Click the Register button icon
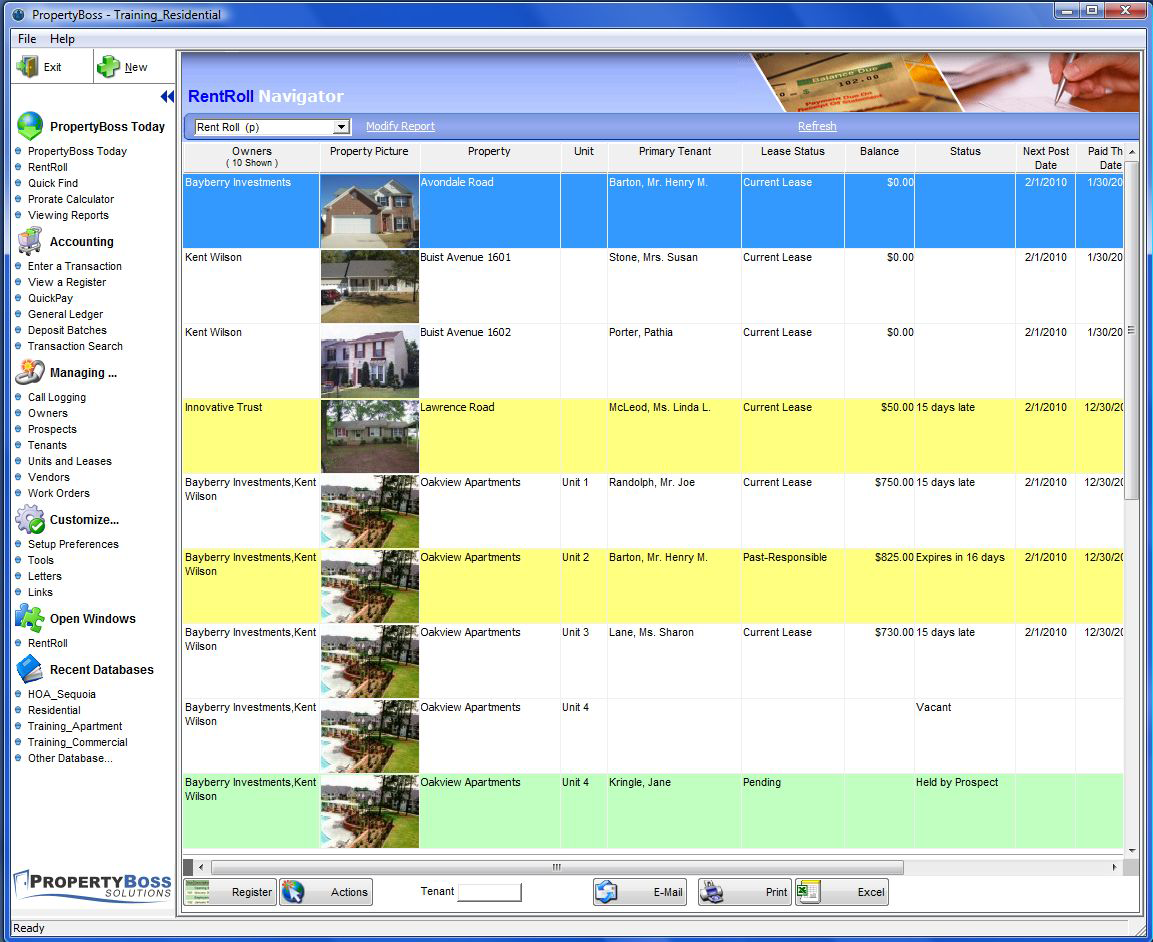This screenshot has width=1153, height=942. 197,892
